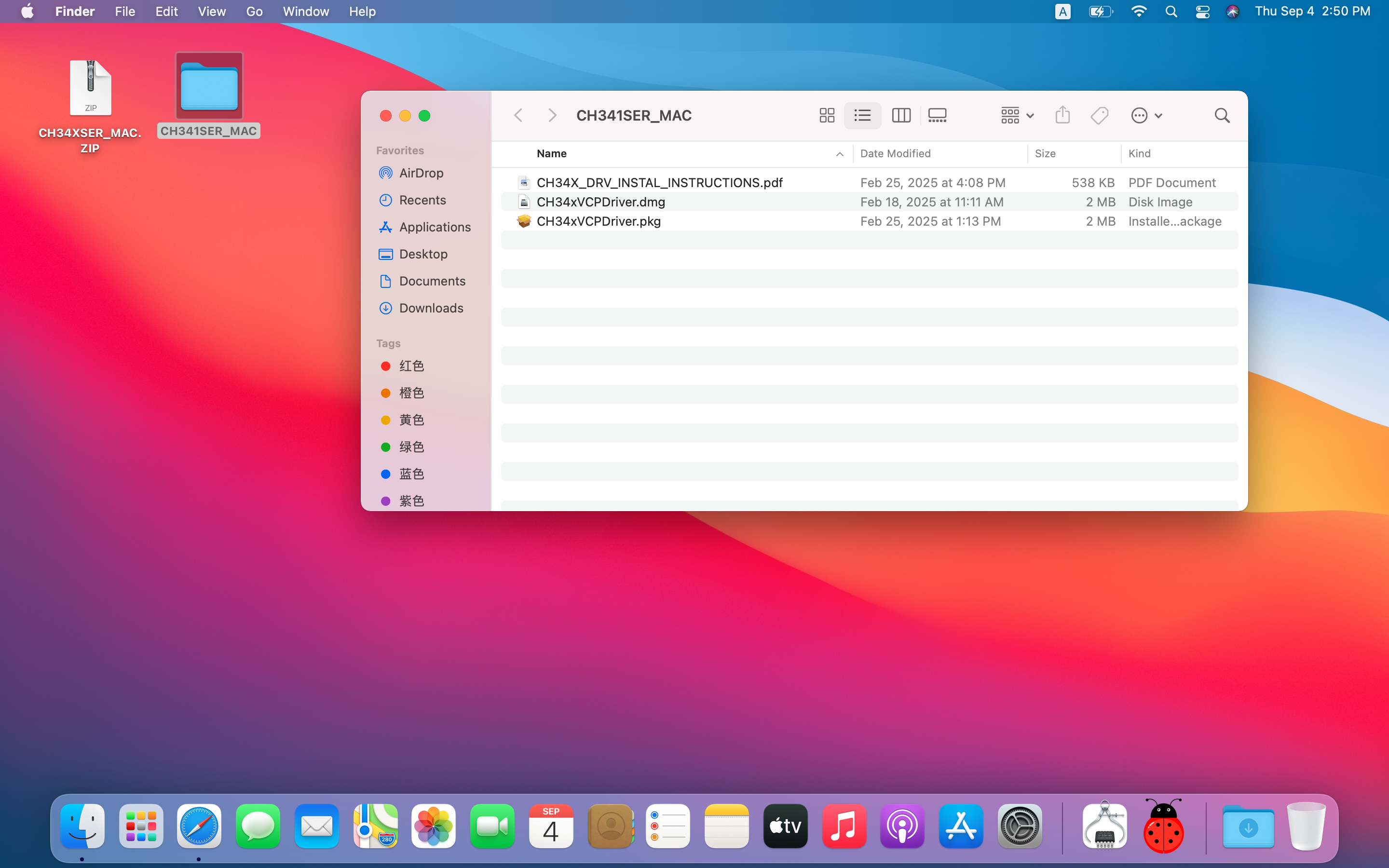Open the Apple menu

[27, 12]
